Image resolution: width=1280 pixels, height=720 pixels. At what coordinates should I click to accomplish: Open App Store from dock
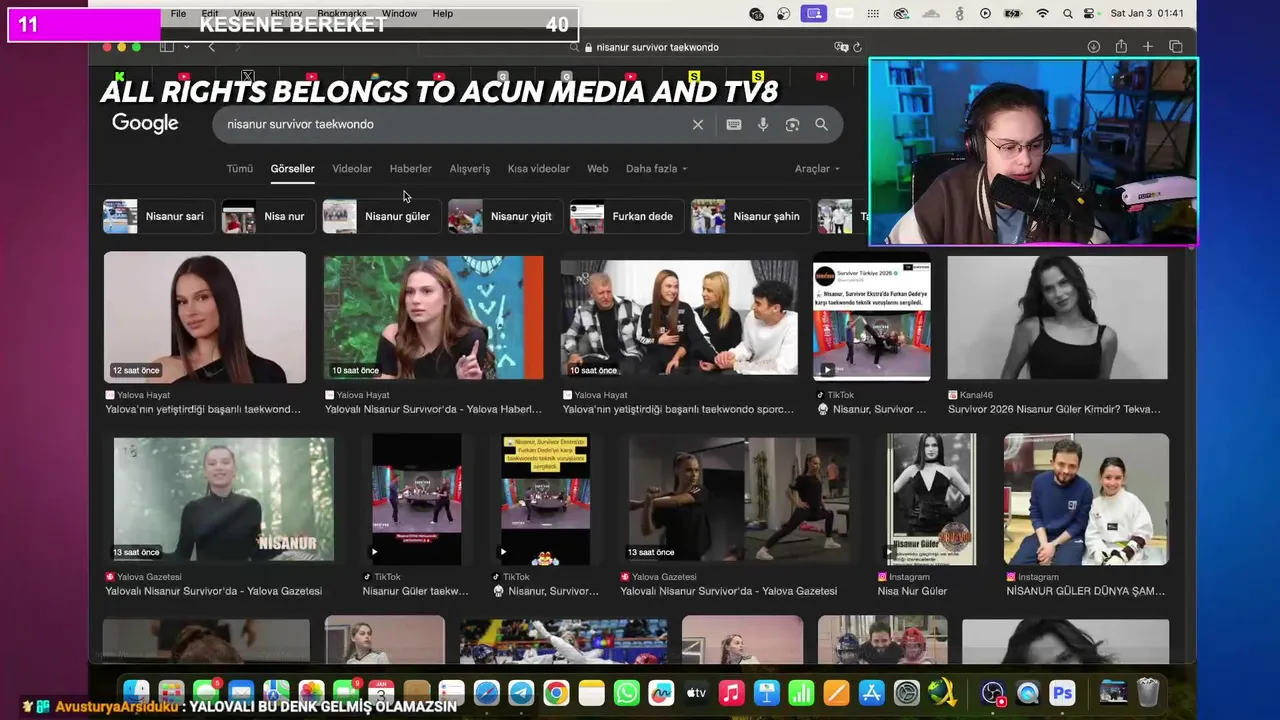872,693
